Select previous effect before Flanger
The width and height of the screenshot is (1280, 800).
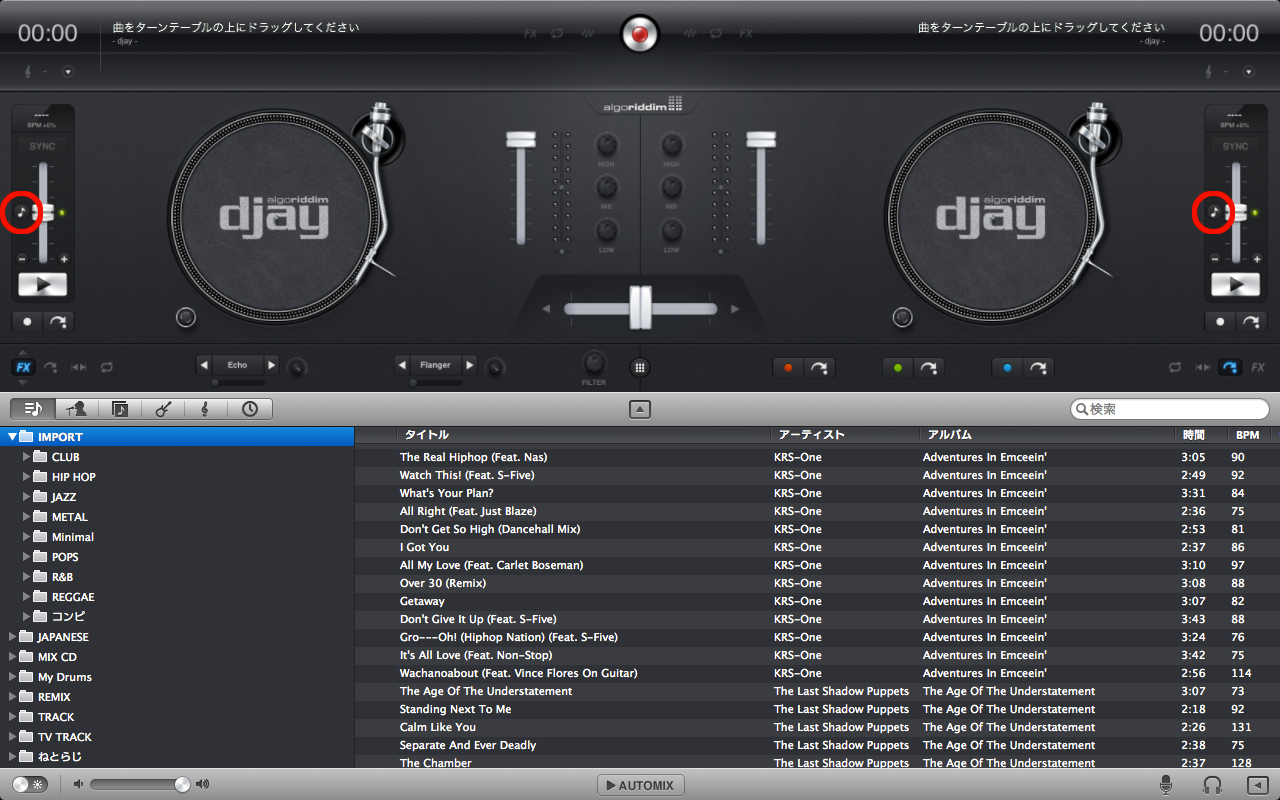[402, 365]
